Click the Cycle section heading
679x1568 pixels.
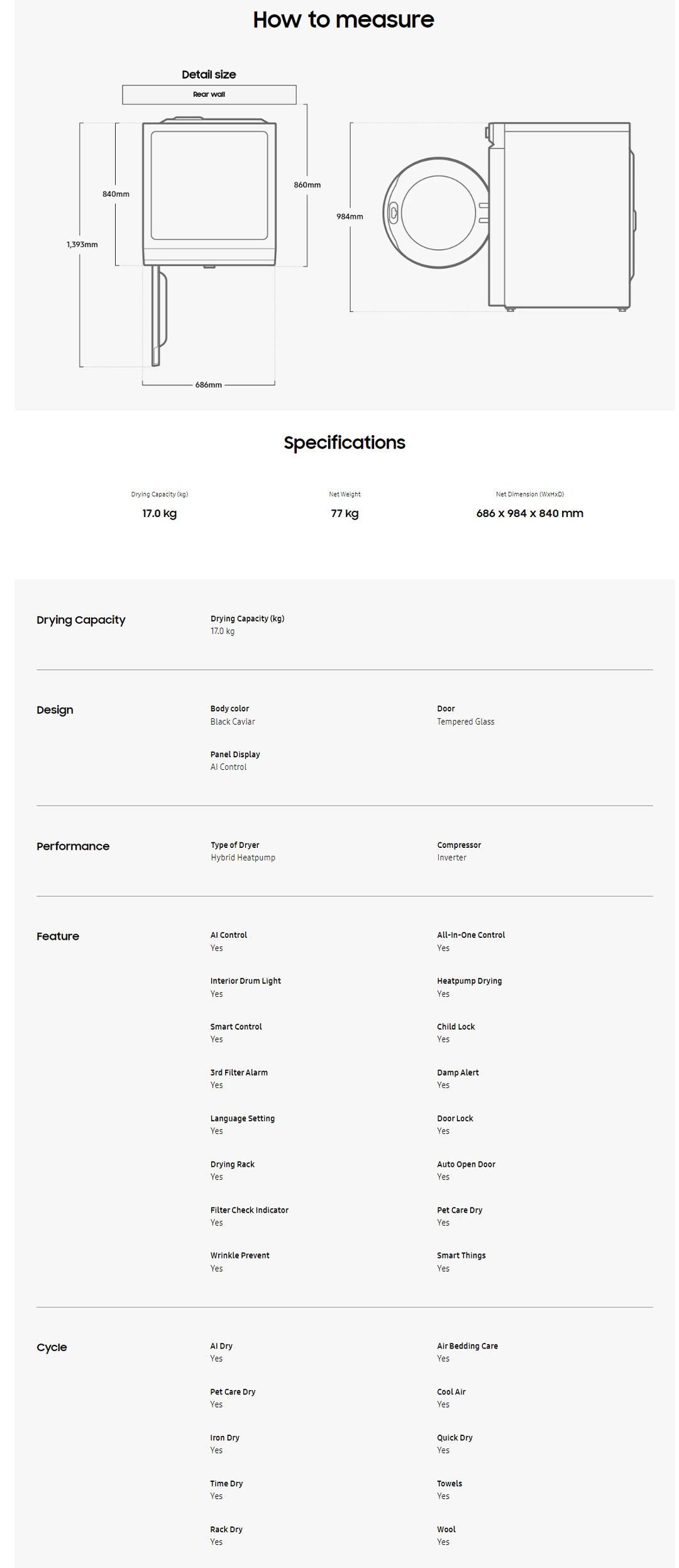click(52, 1347)
